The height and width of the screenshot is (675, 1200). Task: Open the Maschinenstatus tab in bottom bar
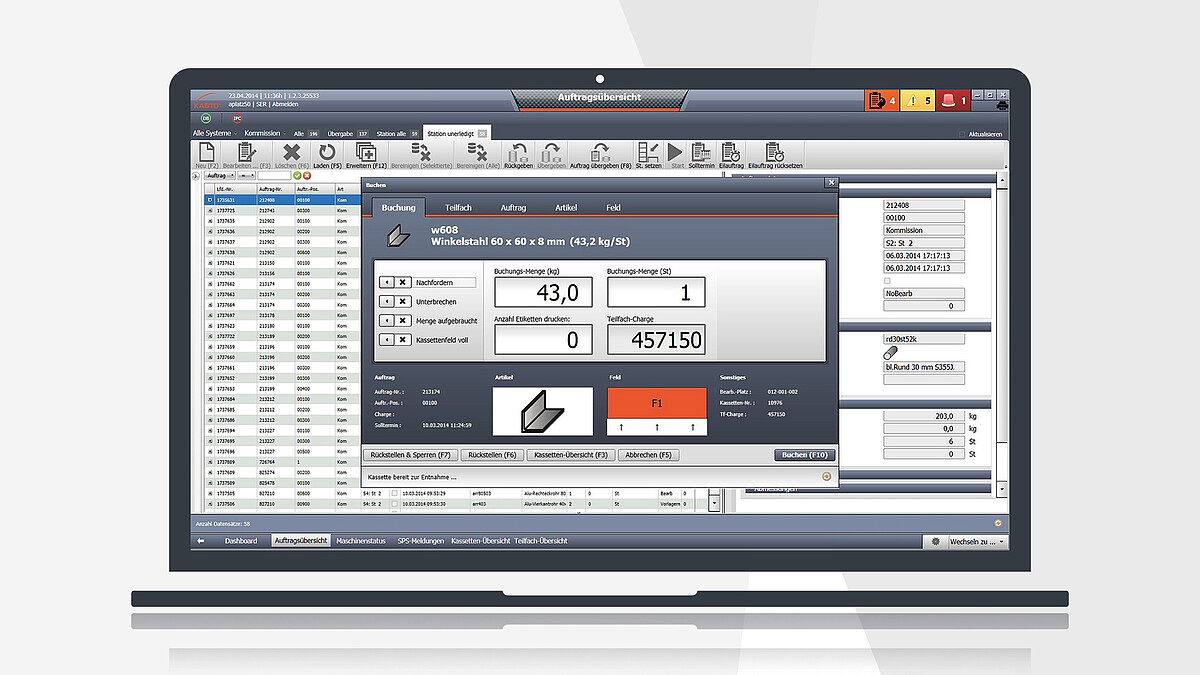pos(362,541)
